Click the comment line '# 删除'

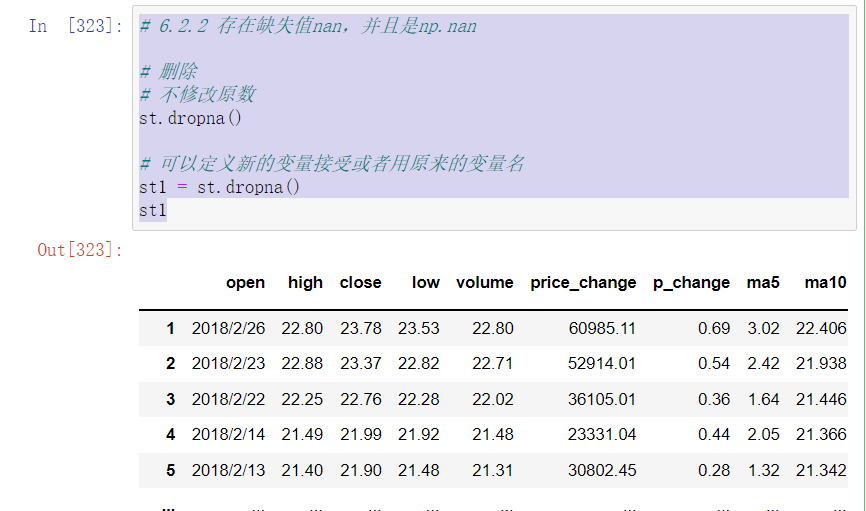point(168,71)
